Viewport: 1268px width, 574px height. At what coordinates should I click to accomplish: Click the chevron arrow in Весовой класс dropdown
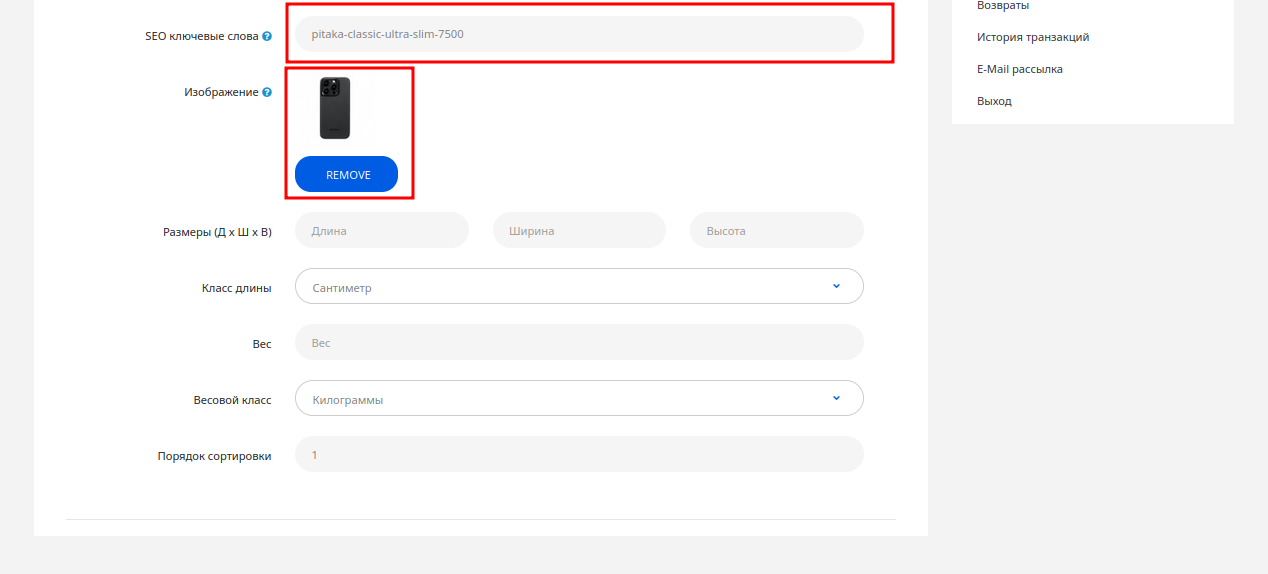[836, 398]
